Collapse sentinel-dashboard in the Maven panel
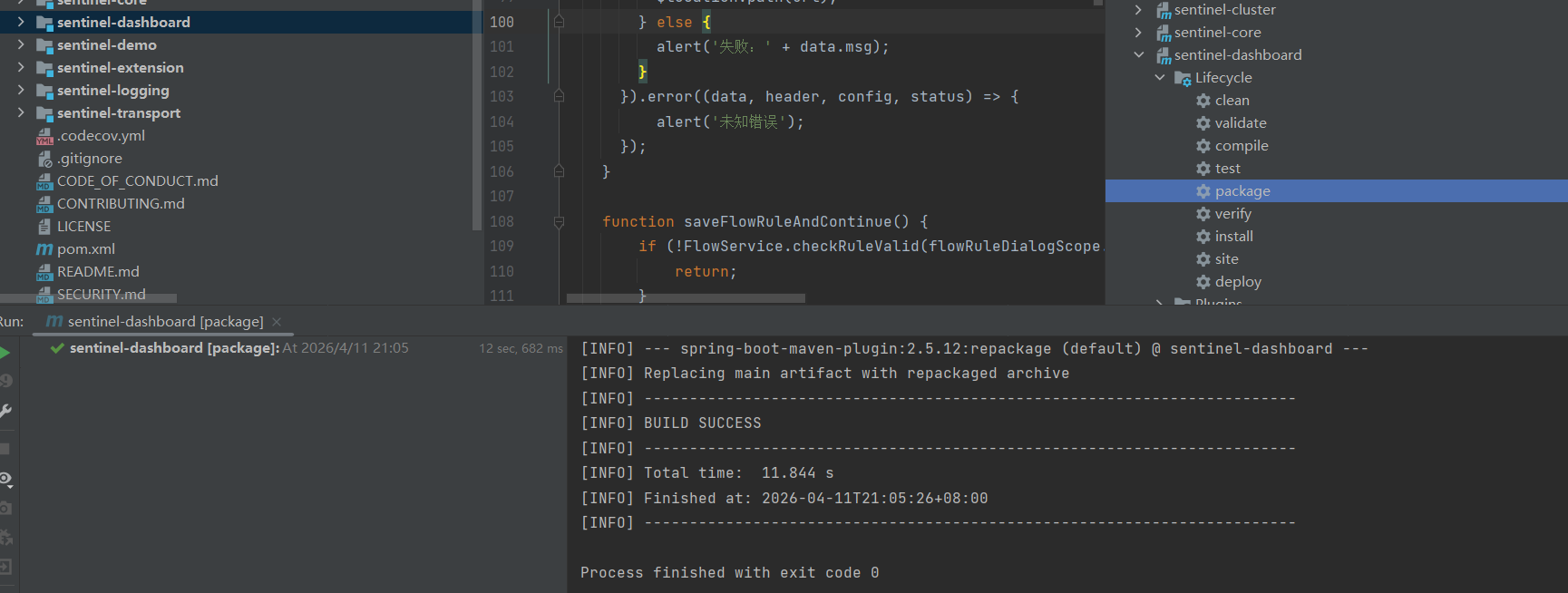The width and height of the screenshot is (1568, 593). 1139,55
